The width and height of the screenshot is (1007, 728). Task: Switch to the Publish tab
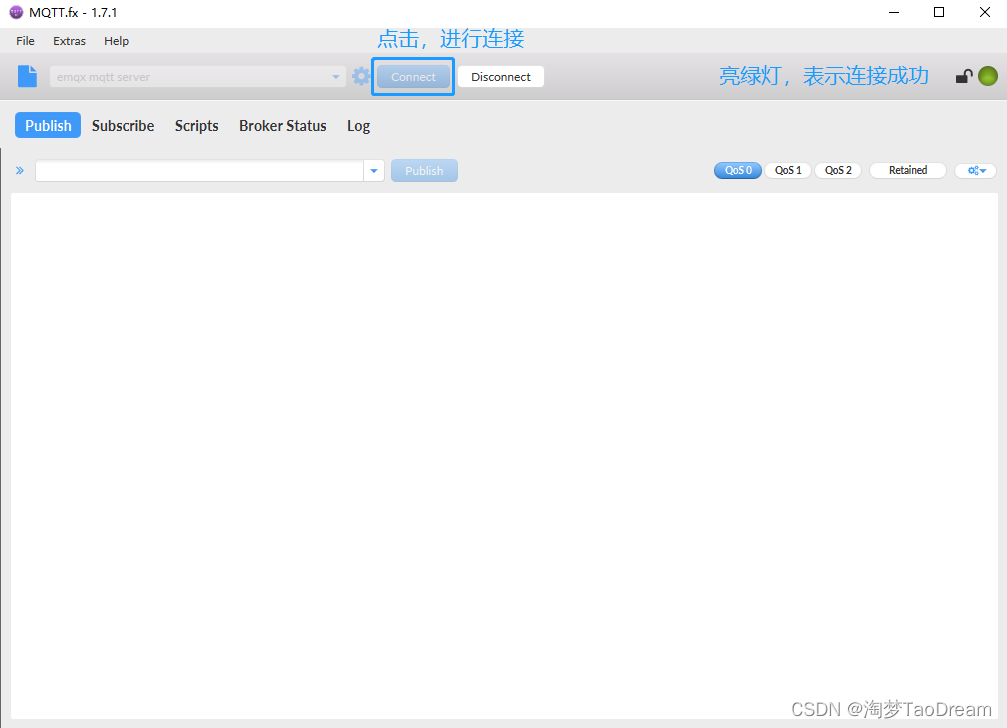click(x=48, y=125)
